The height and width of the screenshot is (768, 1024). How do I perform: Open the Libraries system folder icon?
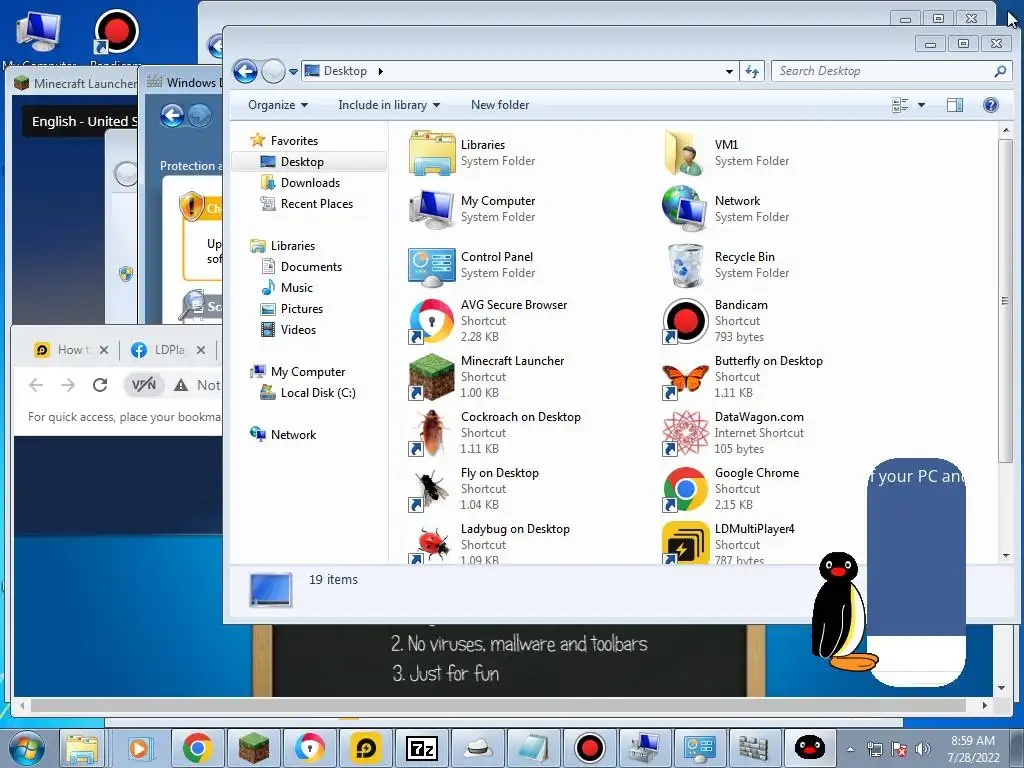click(432, 153)
